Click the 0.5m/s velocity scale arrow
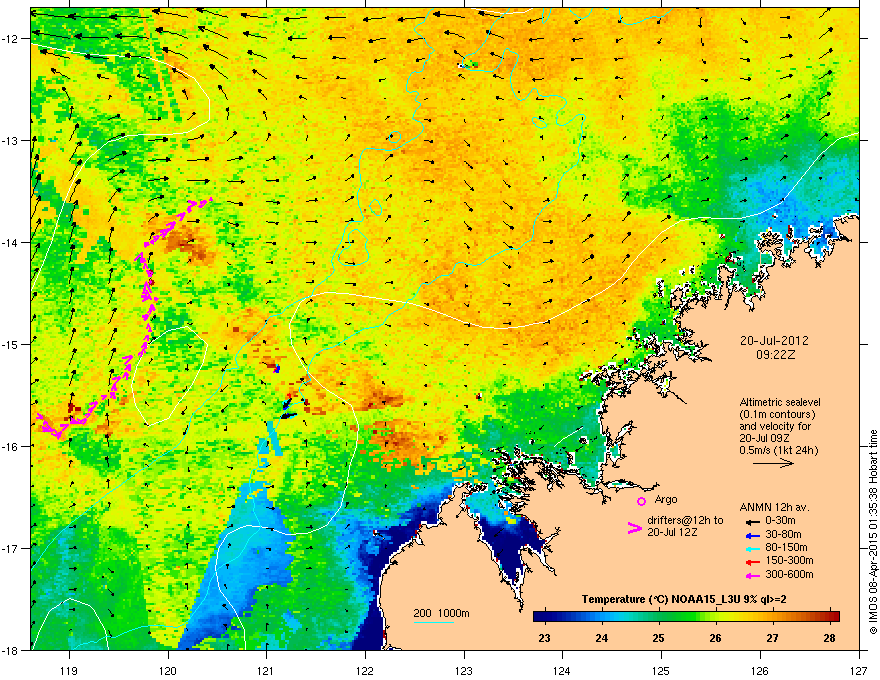 click(x=773, y=463)
